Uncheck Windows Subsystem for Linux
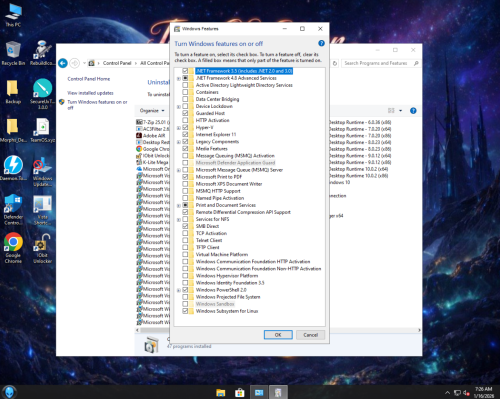 click(x=185, y=311)
